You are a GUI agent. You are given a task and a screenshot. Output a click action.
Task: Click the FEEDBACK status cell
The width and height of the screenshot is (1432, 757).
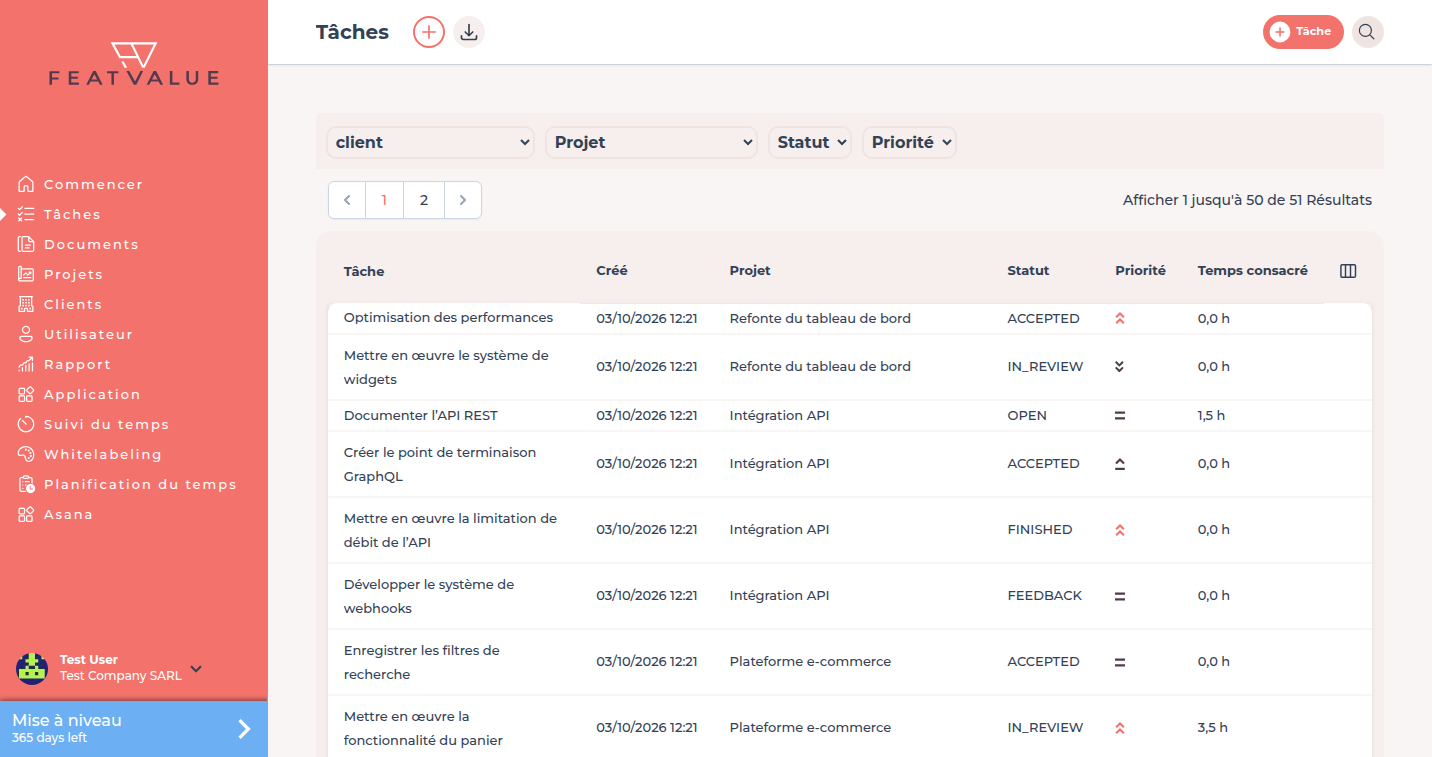coord(1045,596)
